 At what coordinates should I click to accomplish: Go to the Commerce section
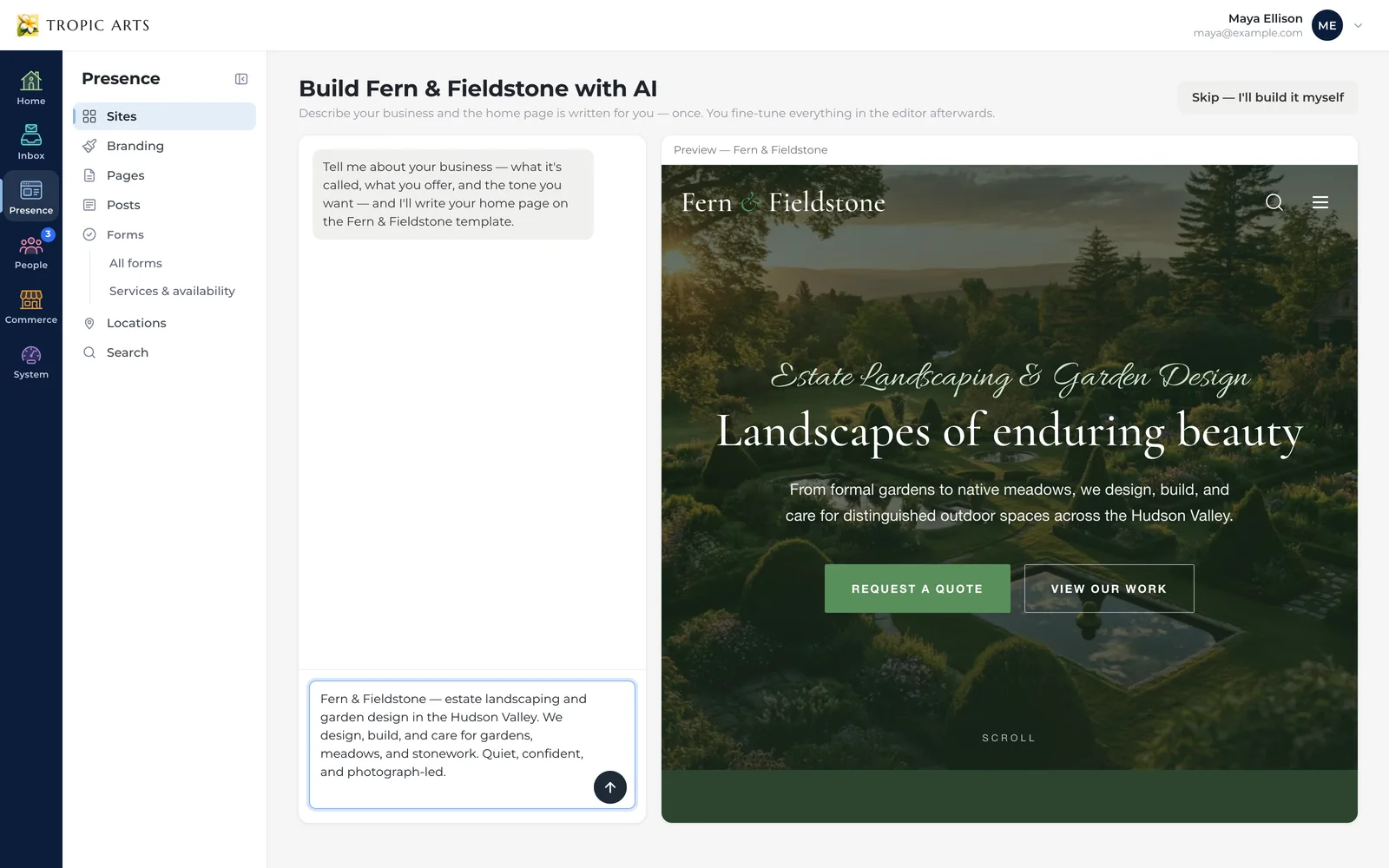point(31,306)
